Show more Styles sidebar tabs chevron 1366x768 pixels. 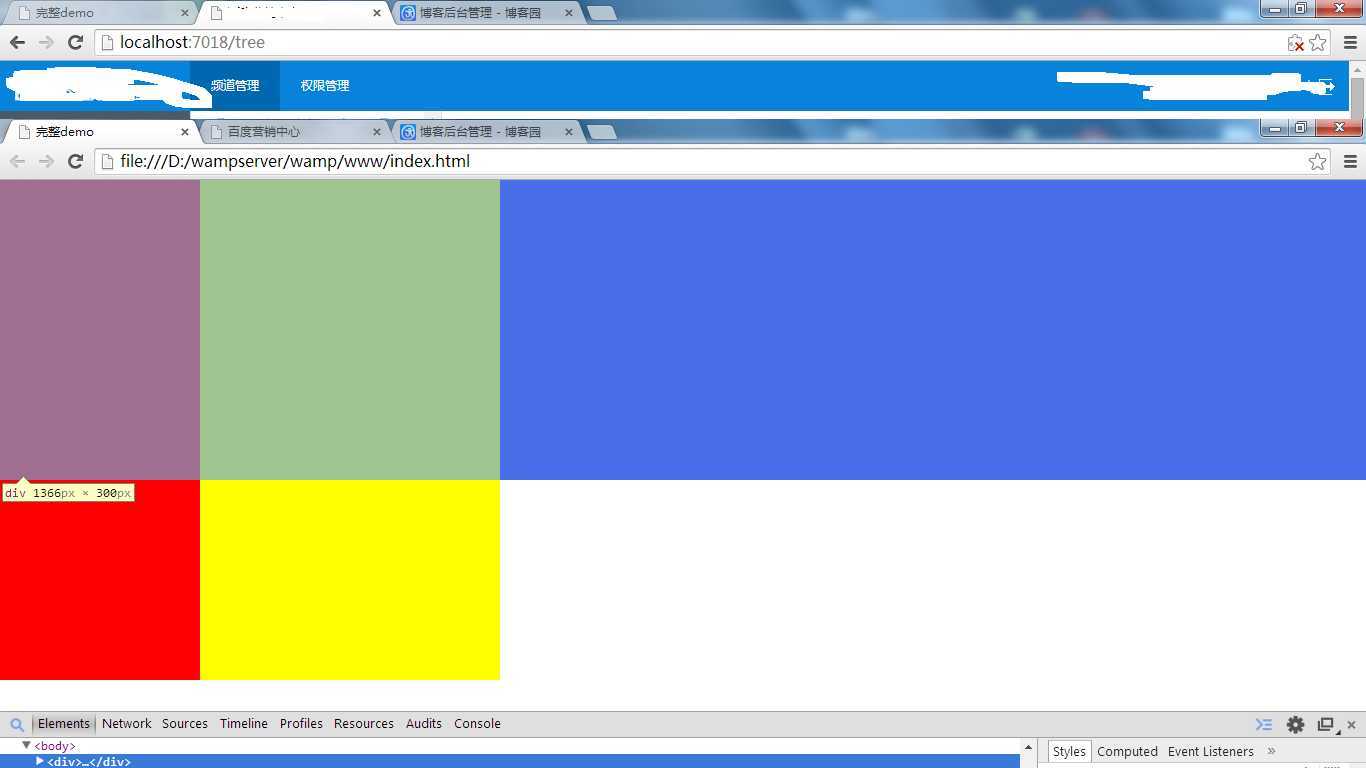[x=1272, y=751]
